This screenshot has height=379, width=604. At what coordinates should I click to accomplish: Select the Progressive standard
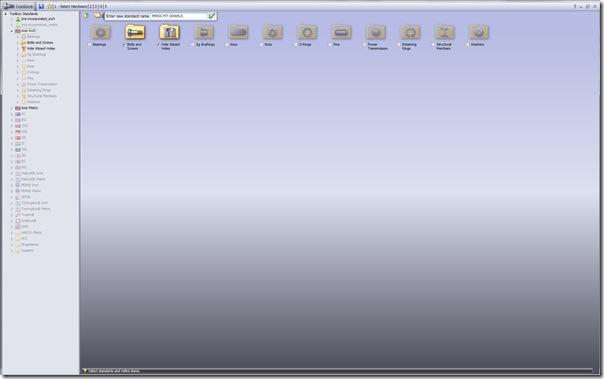[x=30, y=245]
